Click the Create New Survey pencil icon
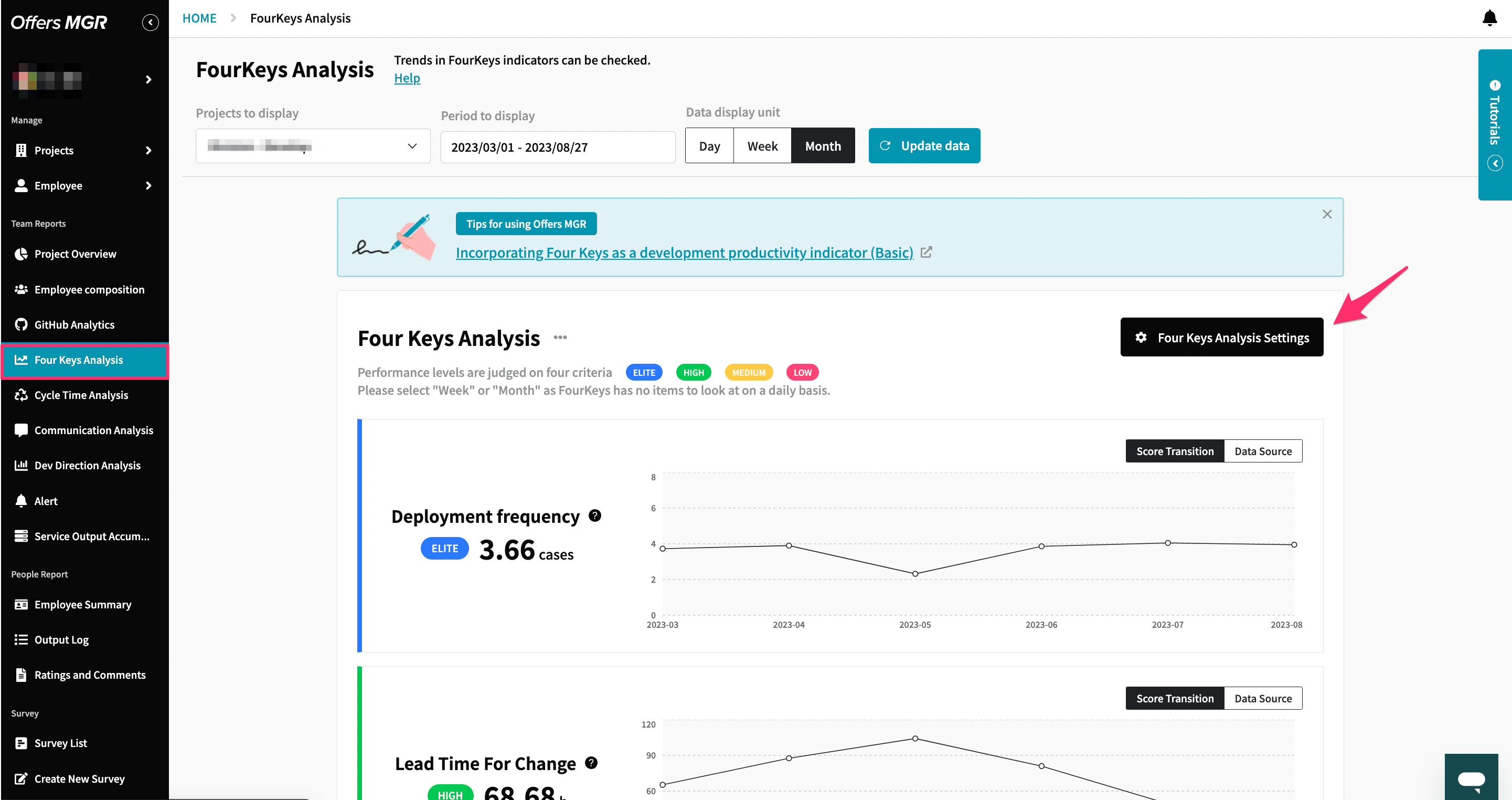 pyautogui.click(x=21, y=778)
